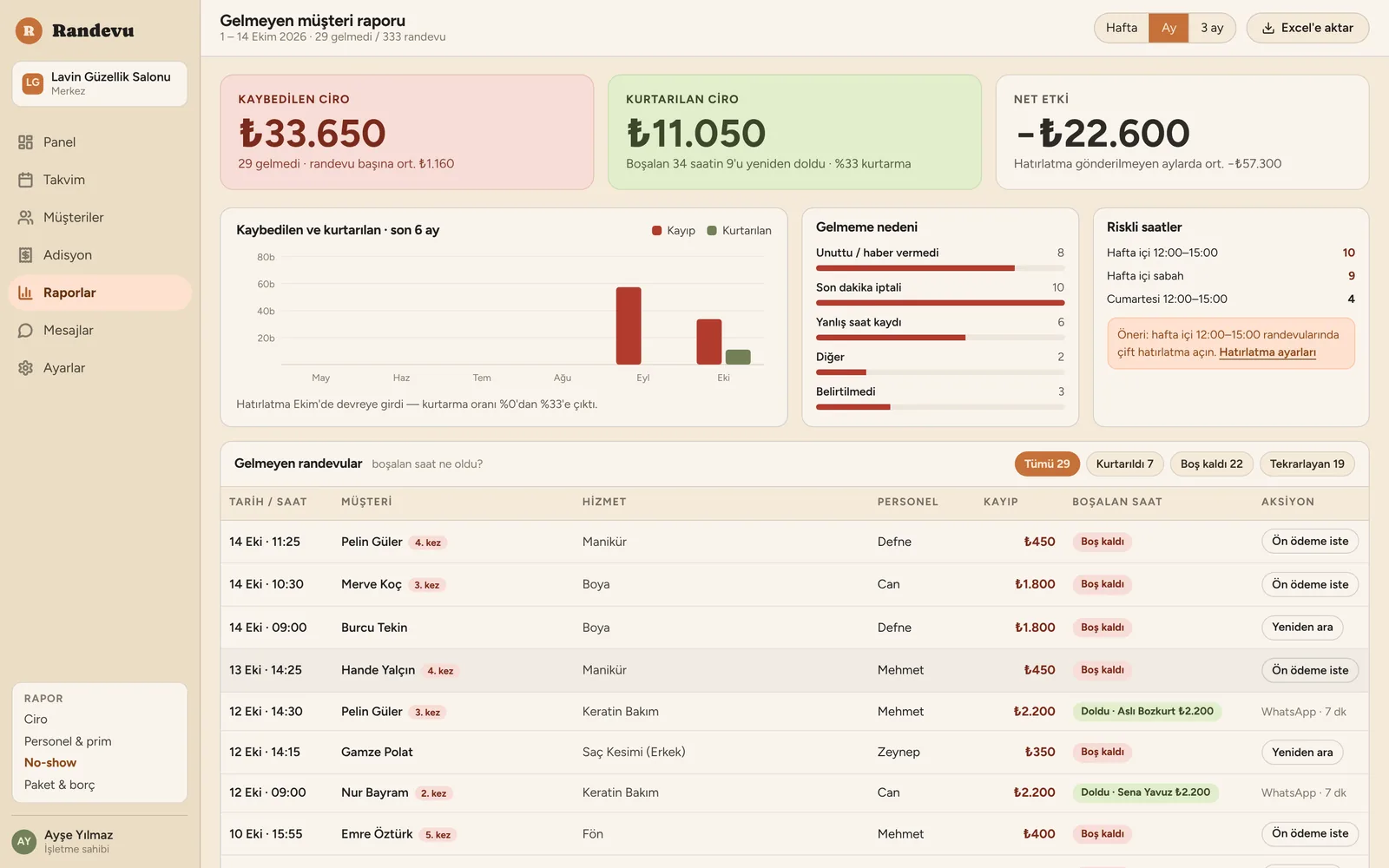Click Ön ödeme iste for Emre Öztürk
1389x868 pixels.
point(1310,834)
